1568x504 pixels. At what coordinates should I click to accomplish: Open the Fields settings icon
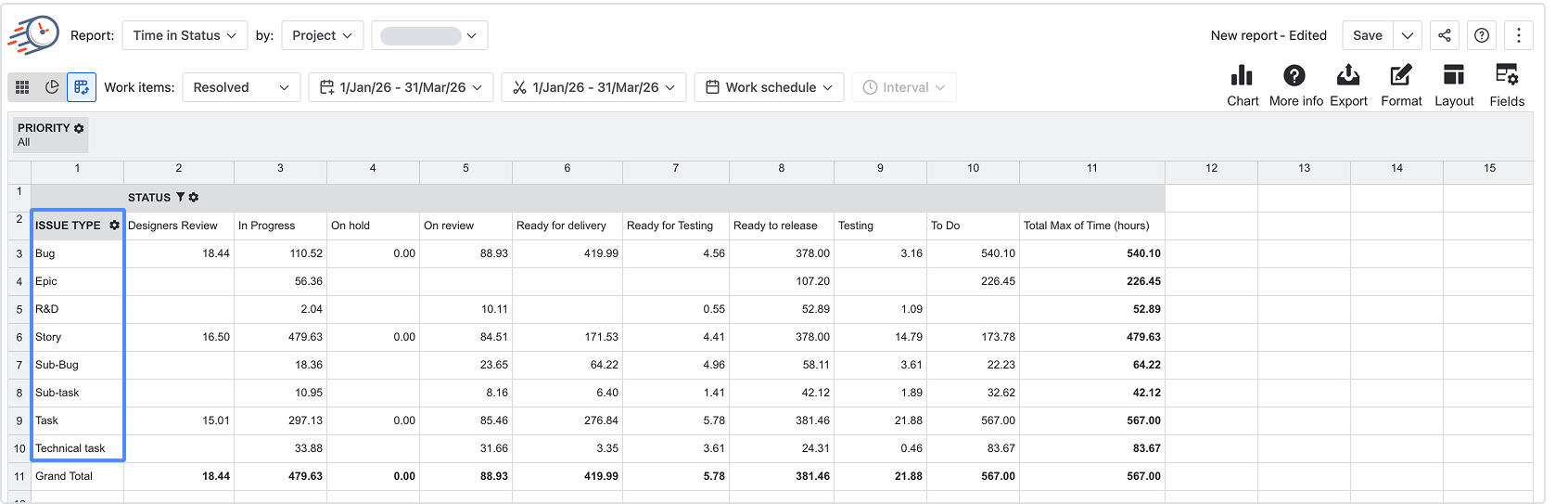click(x=1507, y=75)
